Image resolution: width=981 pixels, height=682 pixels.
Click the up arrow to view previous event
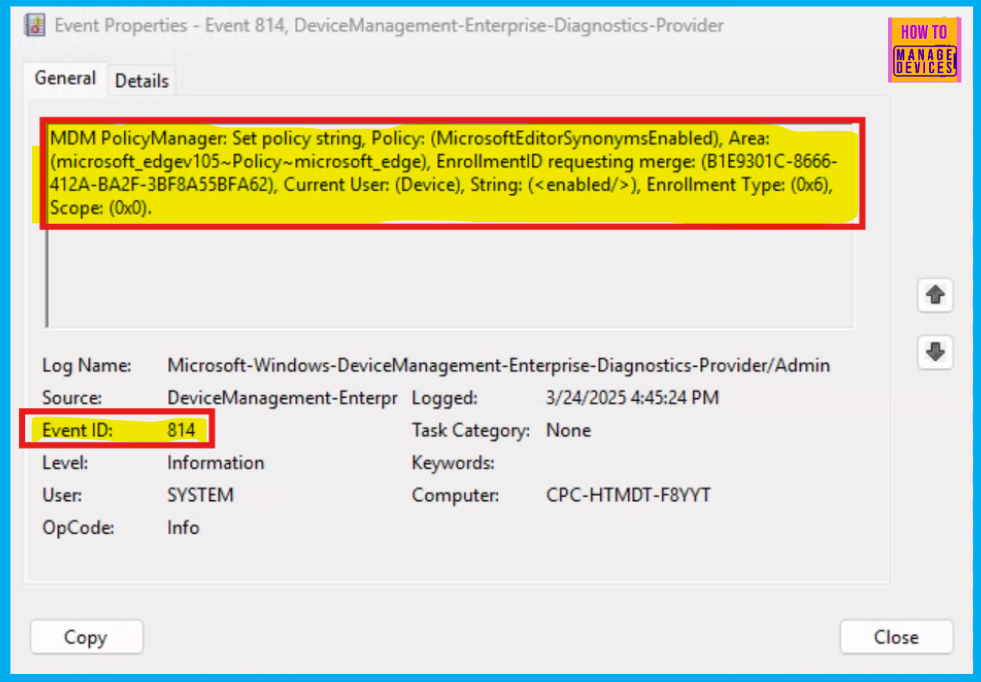coord(935,295)
